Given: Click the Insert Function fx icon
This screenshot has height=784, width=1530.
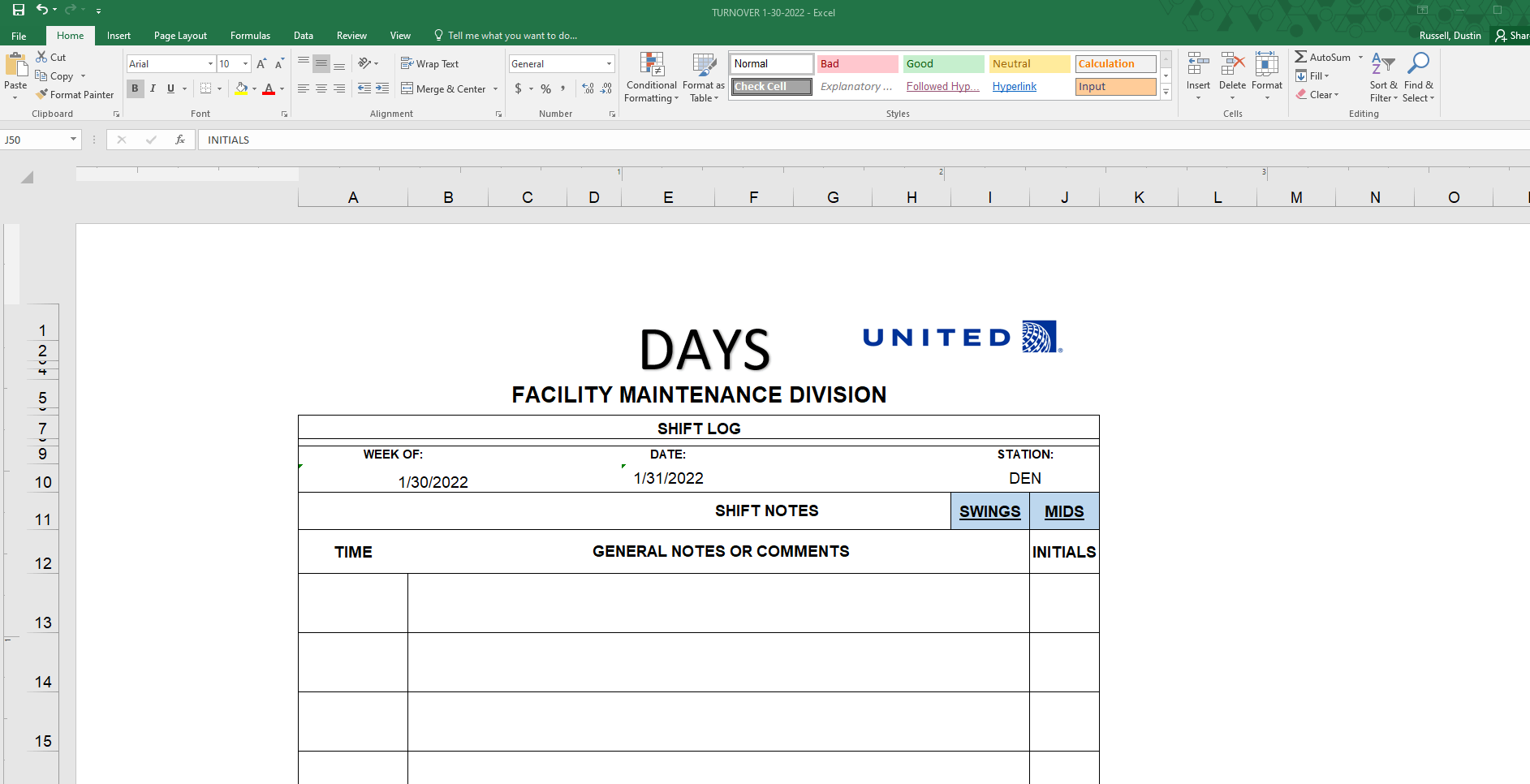Looking at the screenshot, I should point(180,140).
